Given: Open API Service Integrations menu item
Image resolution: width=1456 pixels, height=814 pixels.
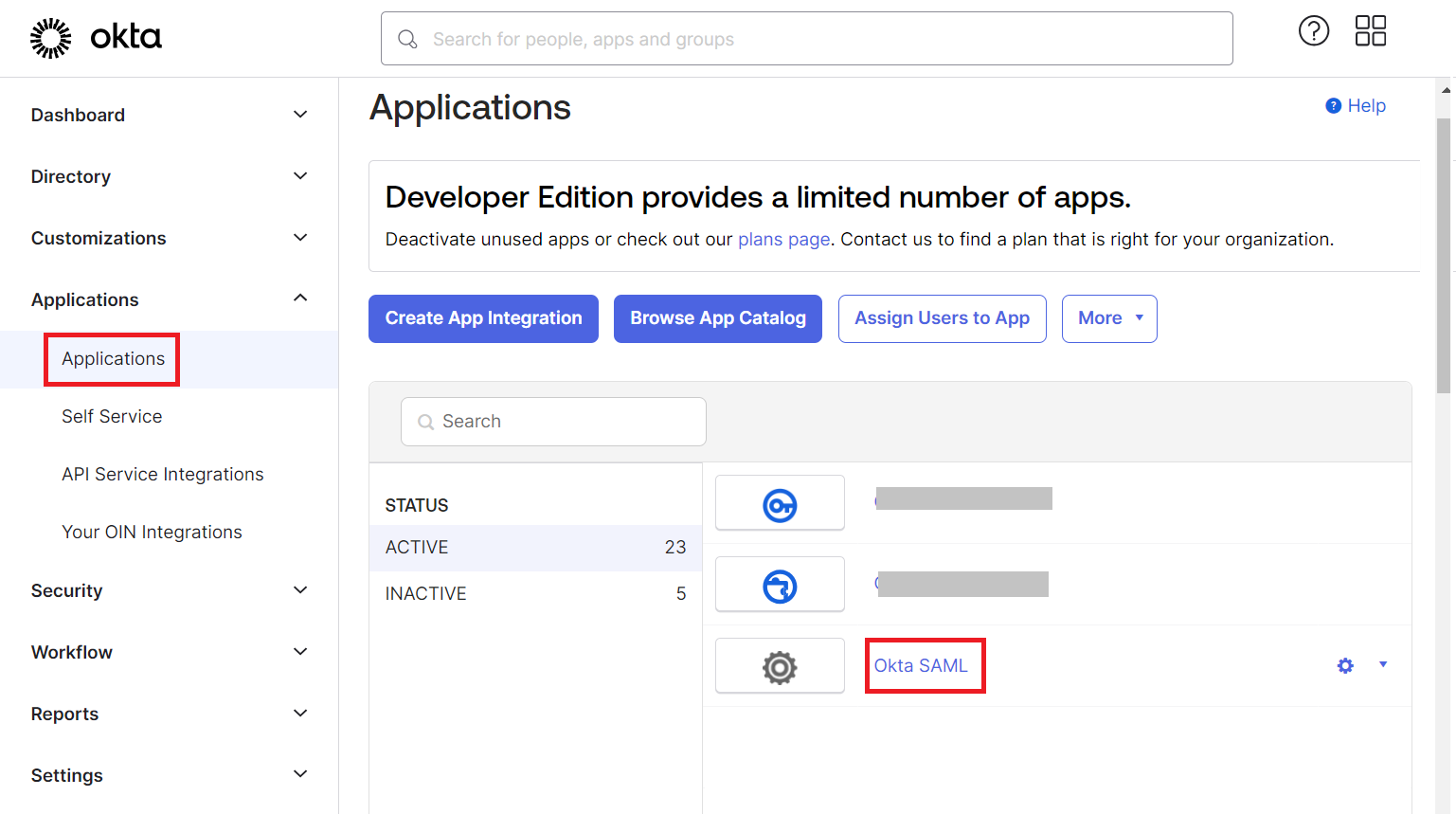Looking at the screenshot, I should (x=163, y=475).
